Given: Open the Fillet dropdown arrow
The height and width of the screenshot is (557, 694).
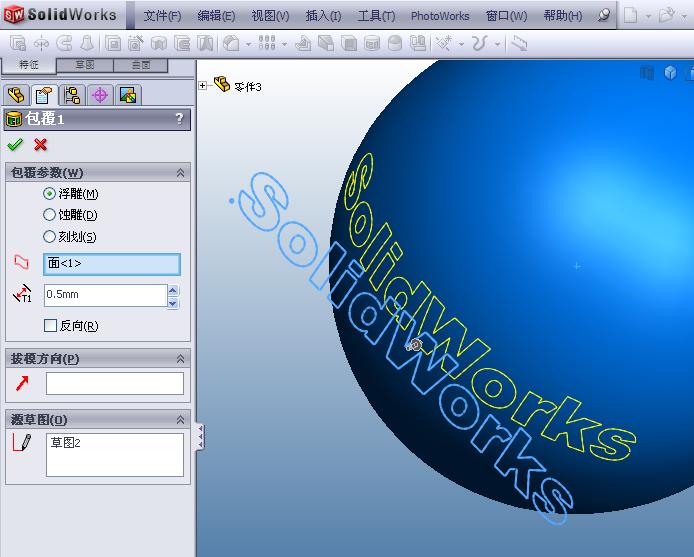Looking at the screenshot, I should tap(248, 44).
